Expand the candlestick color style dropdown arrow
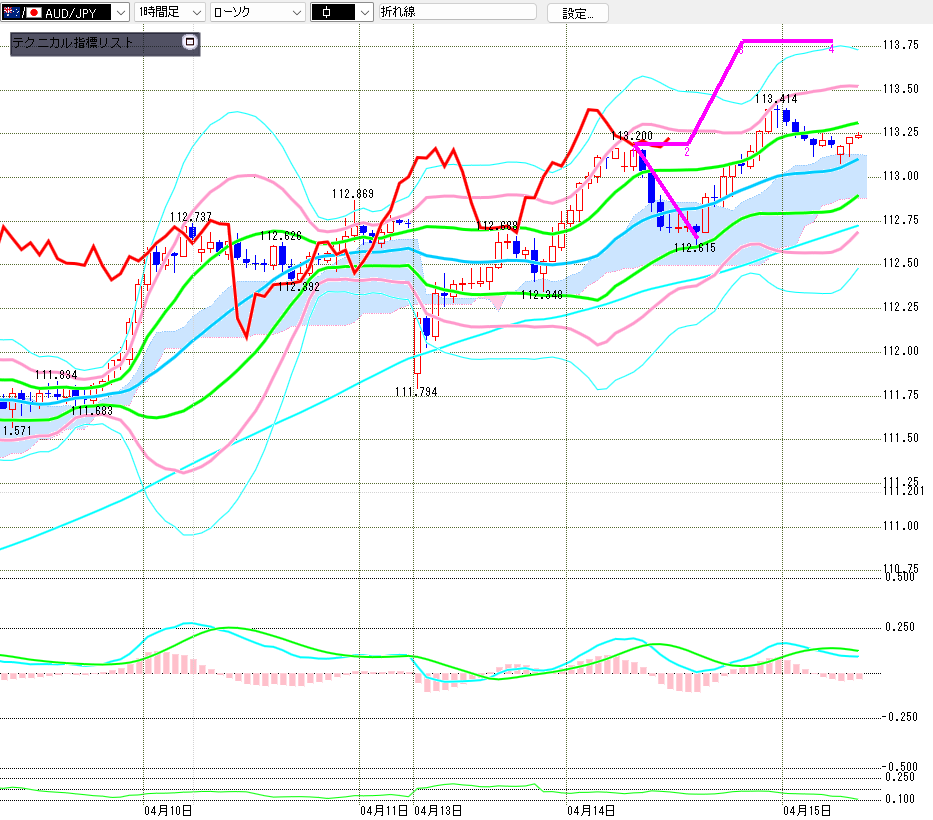Screen dimensions: 933x820 (x=363, y=13)
